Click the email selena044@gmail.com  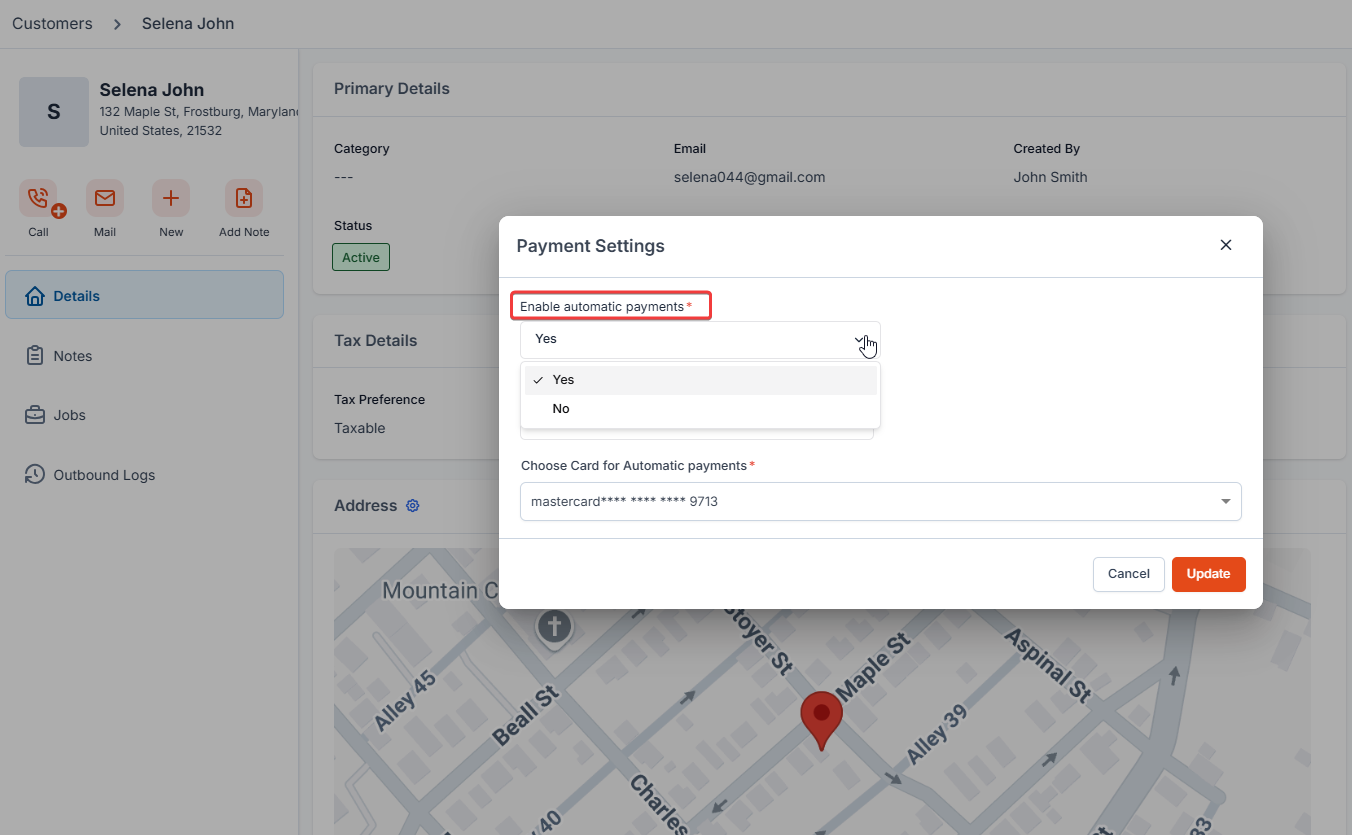749,177
